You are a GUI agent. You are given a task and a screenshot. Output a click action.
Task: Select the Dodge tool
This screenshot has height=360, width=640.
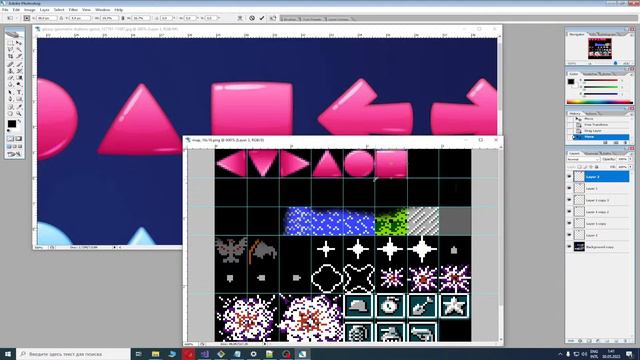coord(19,85)
